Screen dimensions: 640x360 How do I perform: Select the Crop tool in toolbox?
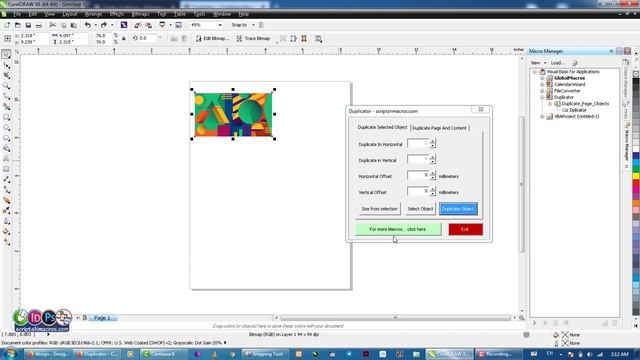[x=6, y=76]
